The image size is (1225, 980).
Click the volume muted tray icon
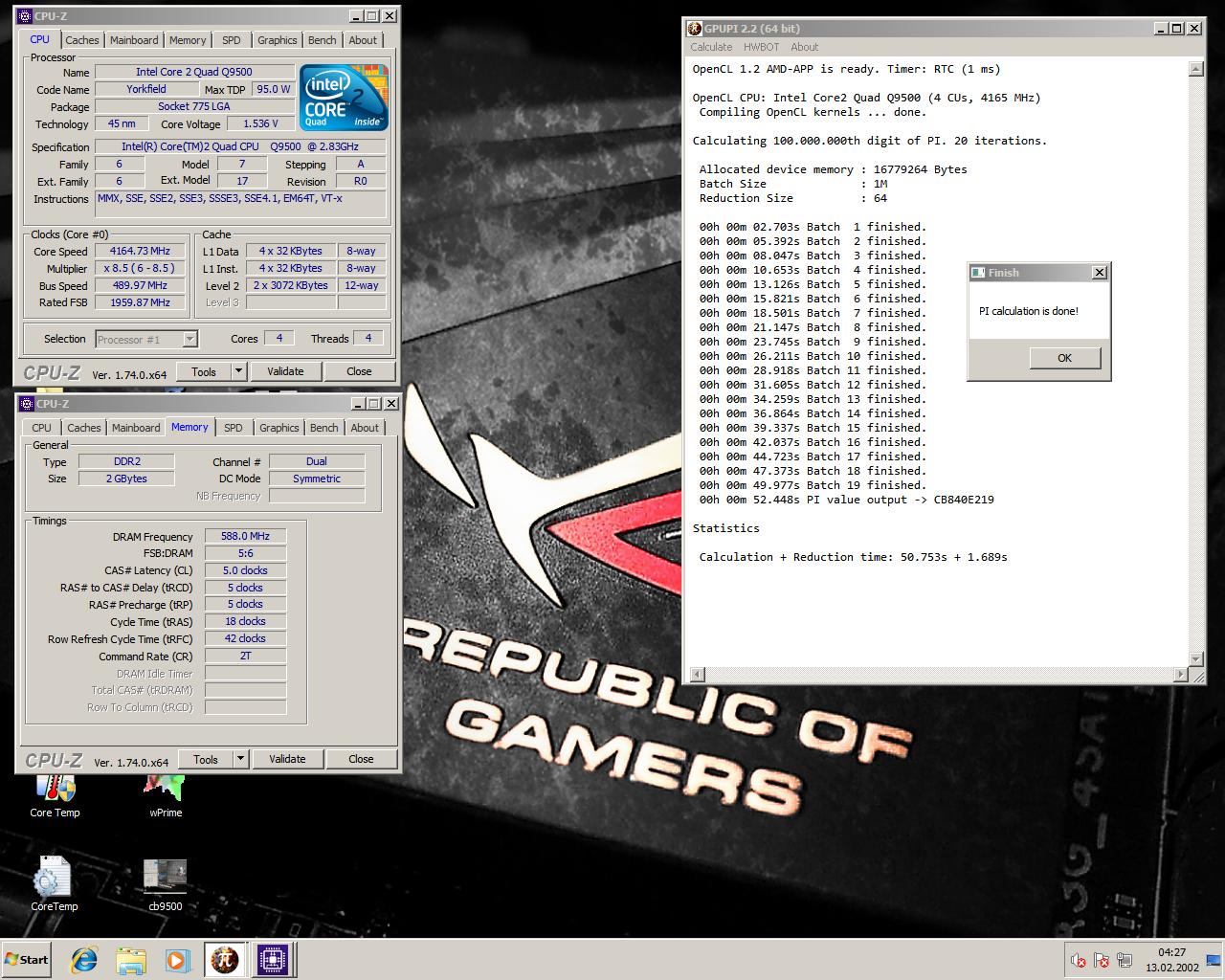pyautogui.click(x=1079, y=960)
